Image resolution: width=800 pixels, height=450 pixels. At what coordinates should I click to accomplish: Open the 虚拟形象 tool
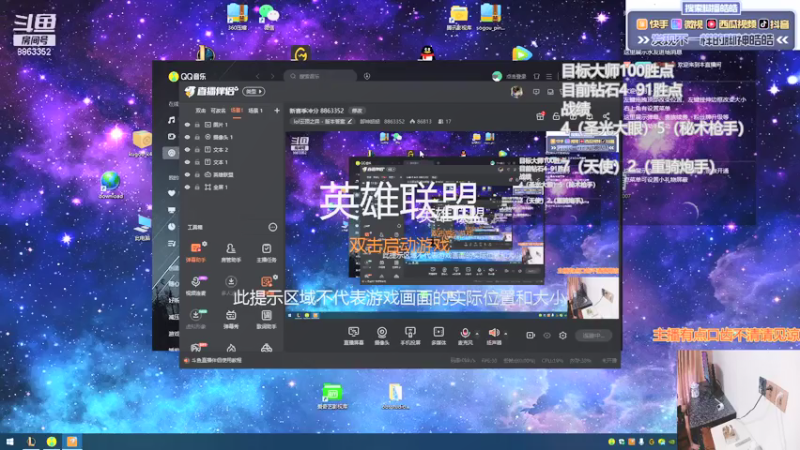tap(196, 319)
